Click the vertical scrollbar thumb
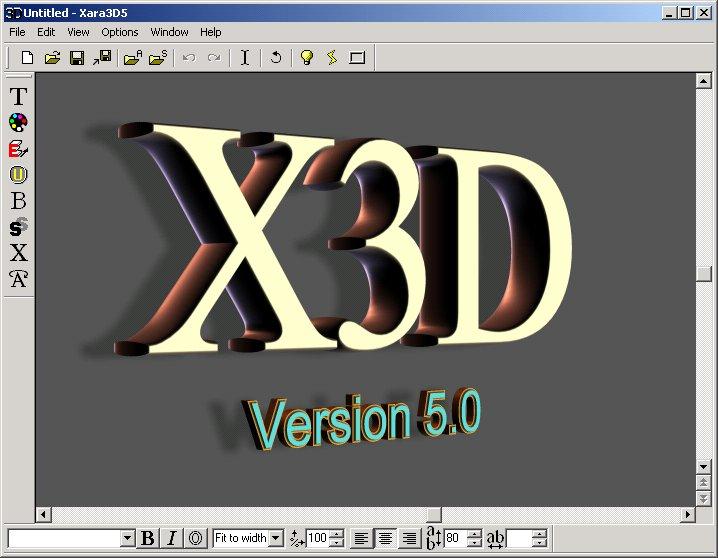Screen dimensions: 718x558 tap(703, 273)
